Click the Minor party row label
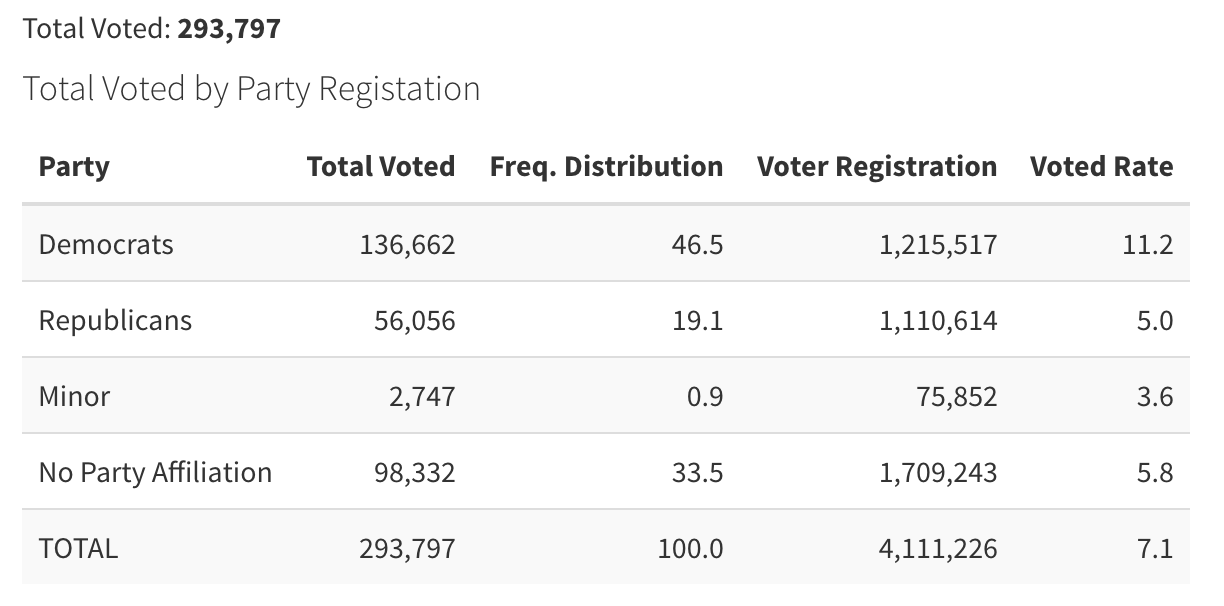 74,396
